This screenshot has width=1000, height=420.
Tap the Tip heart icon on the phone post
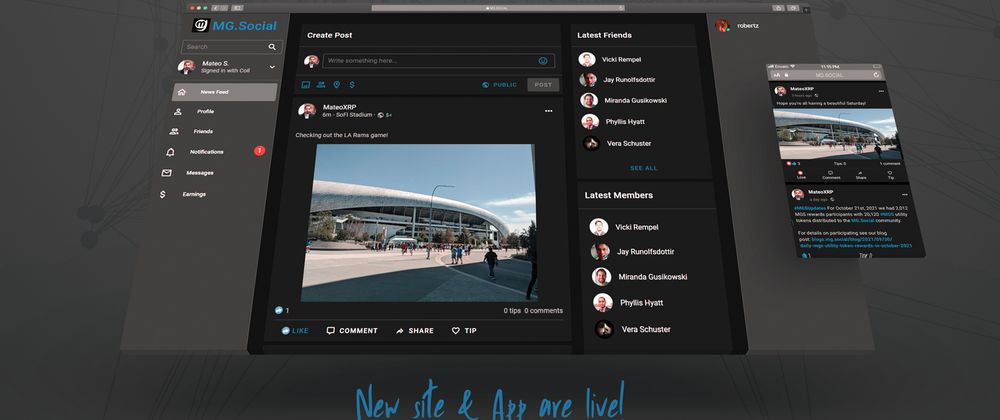tap(890, 175)
